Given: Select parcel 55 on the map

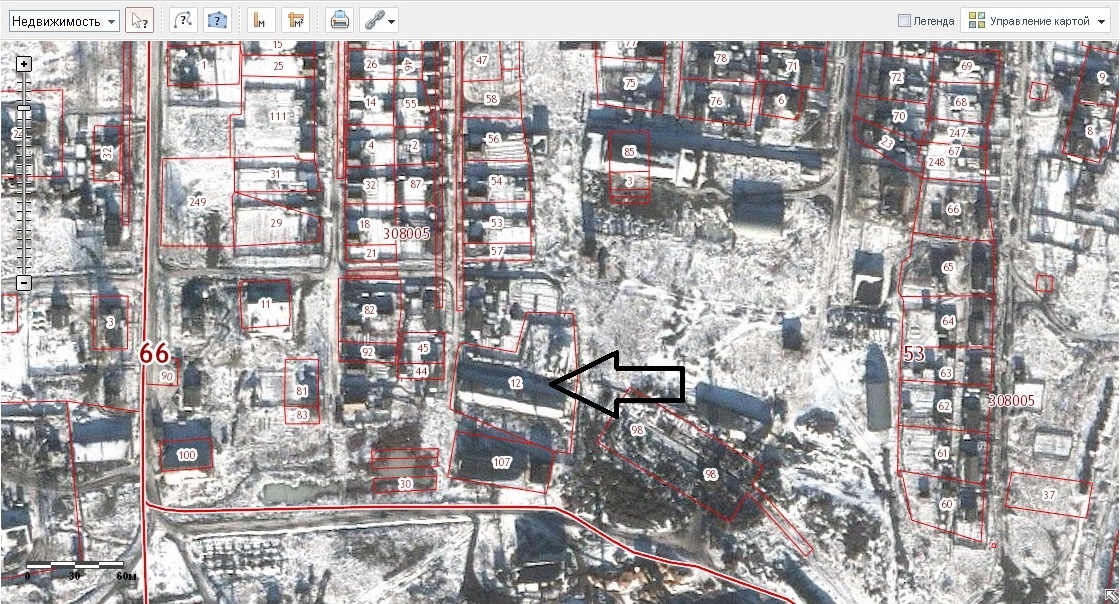Looking at the screenshot, I should (410, 104).
